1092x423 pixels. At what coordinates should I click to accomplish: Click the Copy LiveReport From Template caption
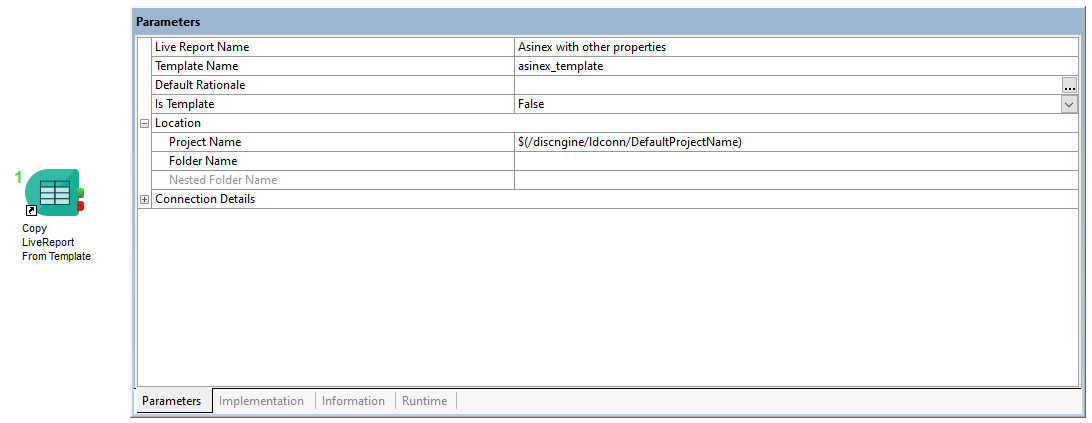pyautogui.click(x=56, y=242)
